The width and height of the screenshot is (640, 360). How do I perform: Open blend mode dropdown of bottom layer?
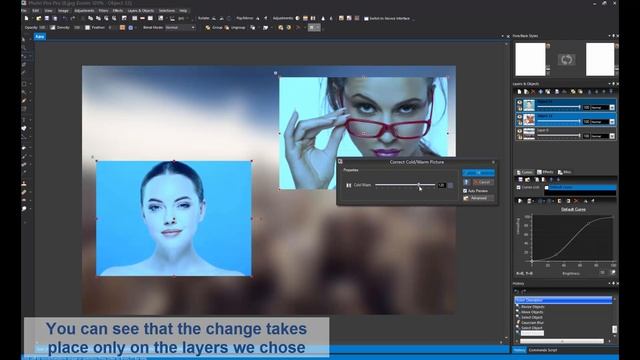pos(612,136)
